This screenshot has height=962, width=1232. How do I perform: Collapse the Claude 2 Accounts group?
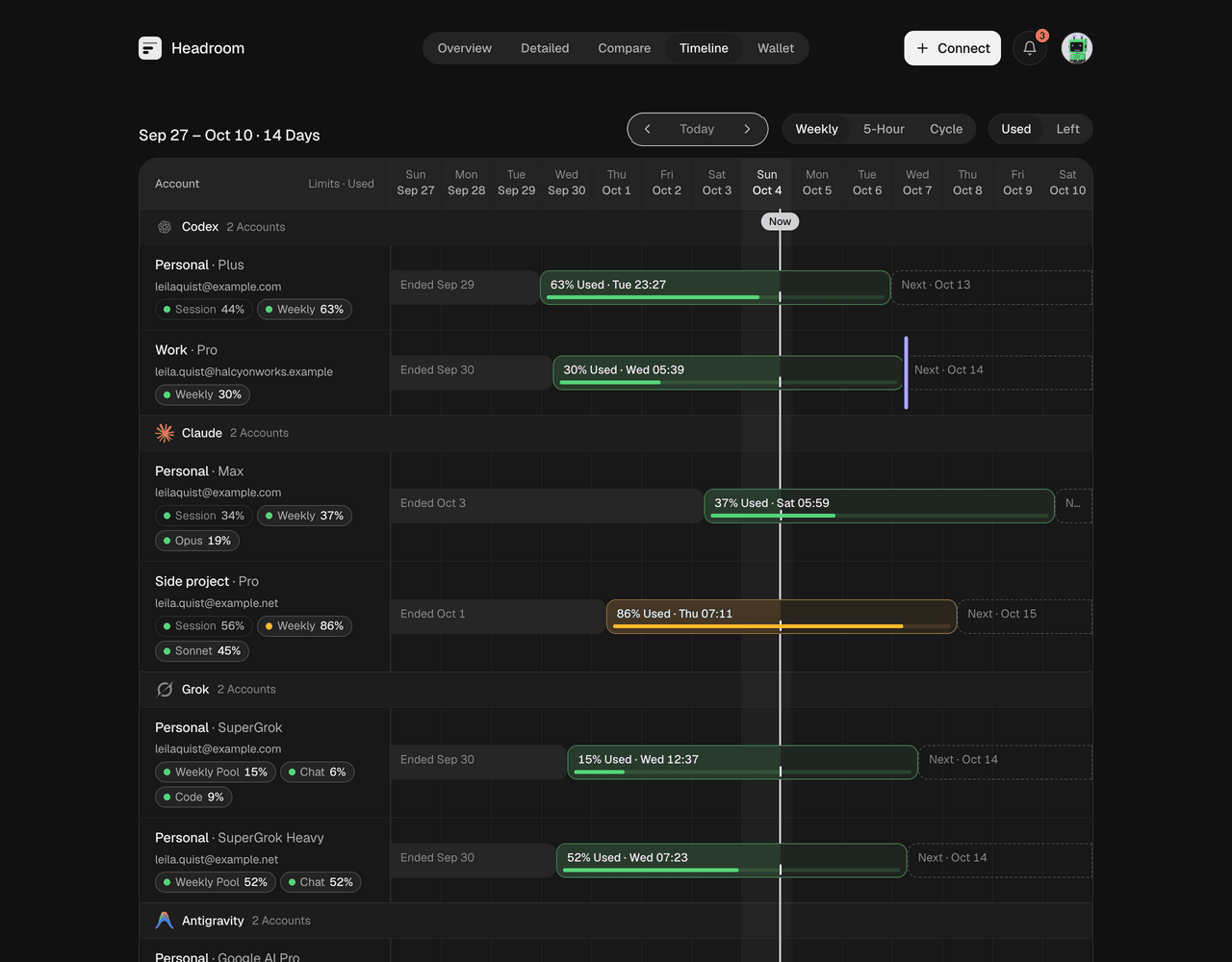[616, 433]
